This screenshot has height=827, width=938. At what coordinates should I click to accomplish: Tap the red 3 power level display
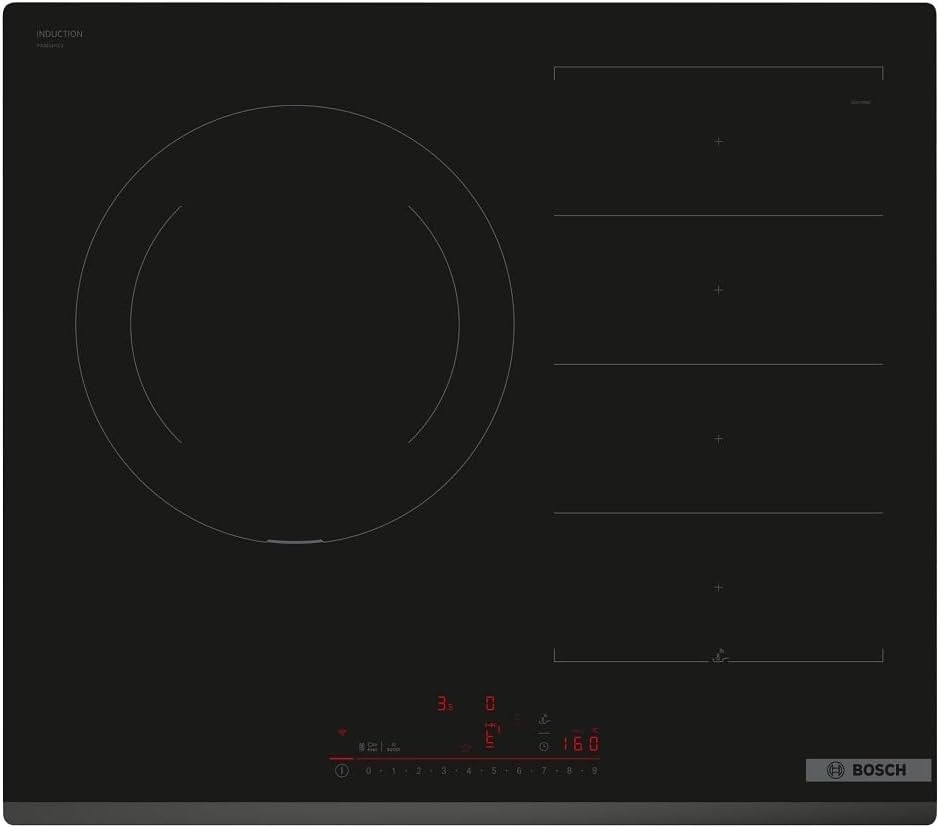coord(443,704)
